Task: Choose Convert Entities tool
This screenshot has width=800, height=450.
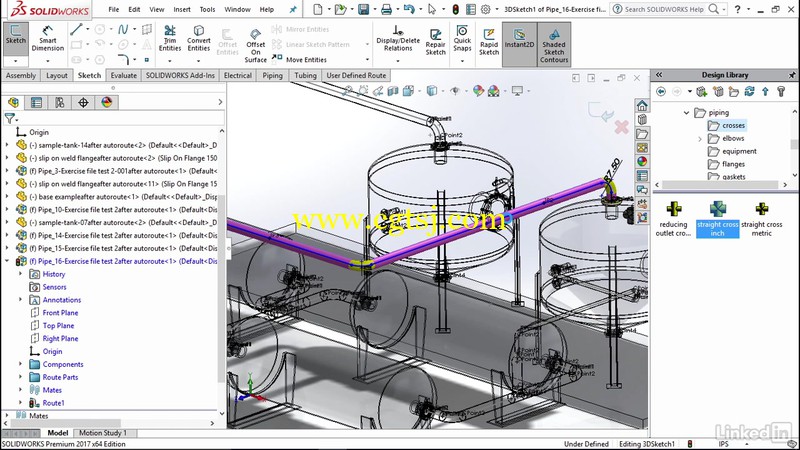Action: pos(198,38)
